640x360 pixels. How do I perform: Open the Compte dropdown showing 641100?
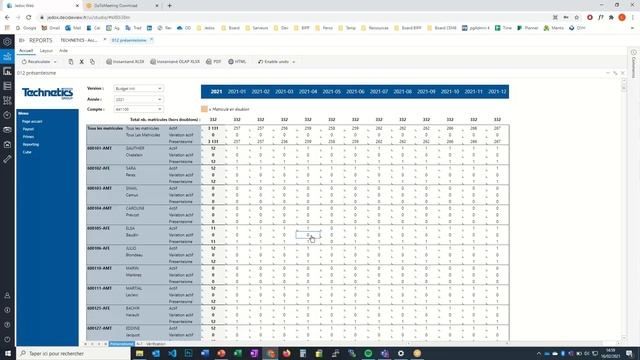138,109
